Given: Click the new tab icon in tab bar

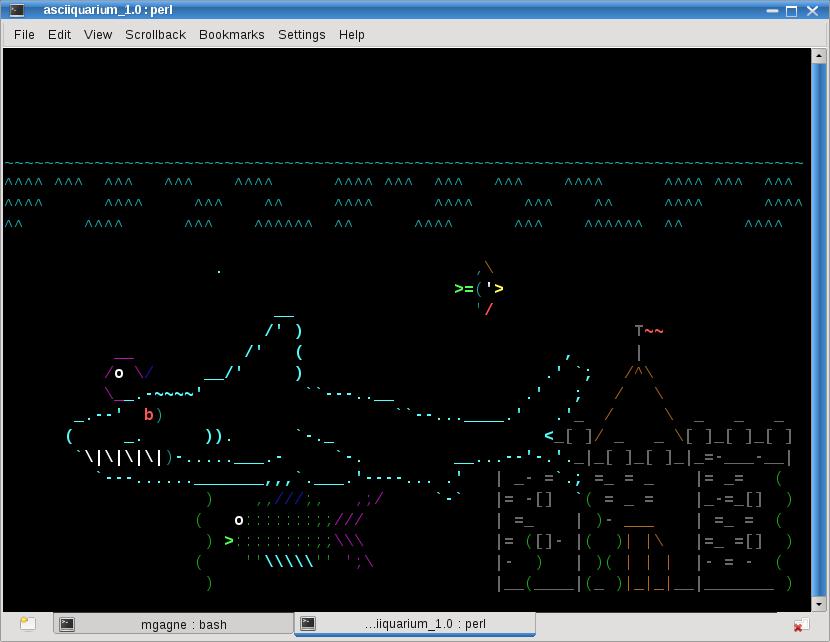Looking at the screenshot, I should click(27, 624).
